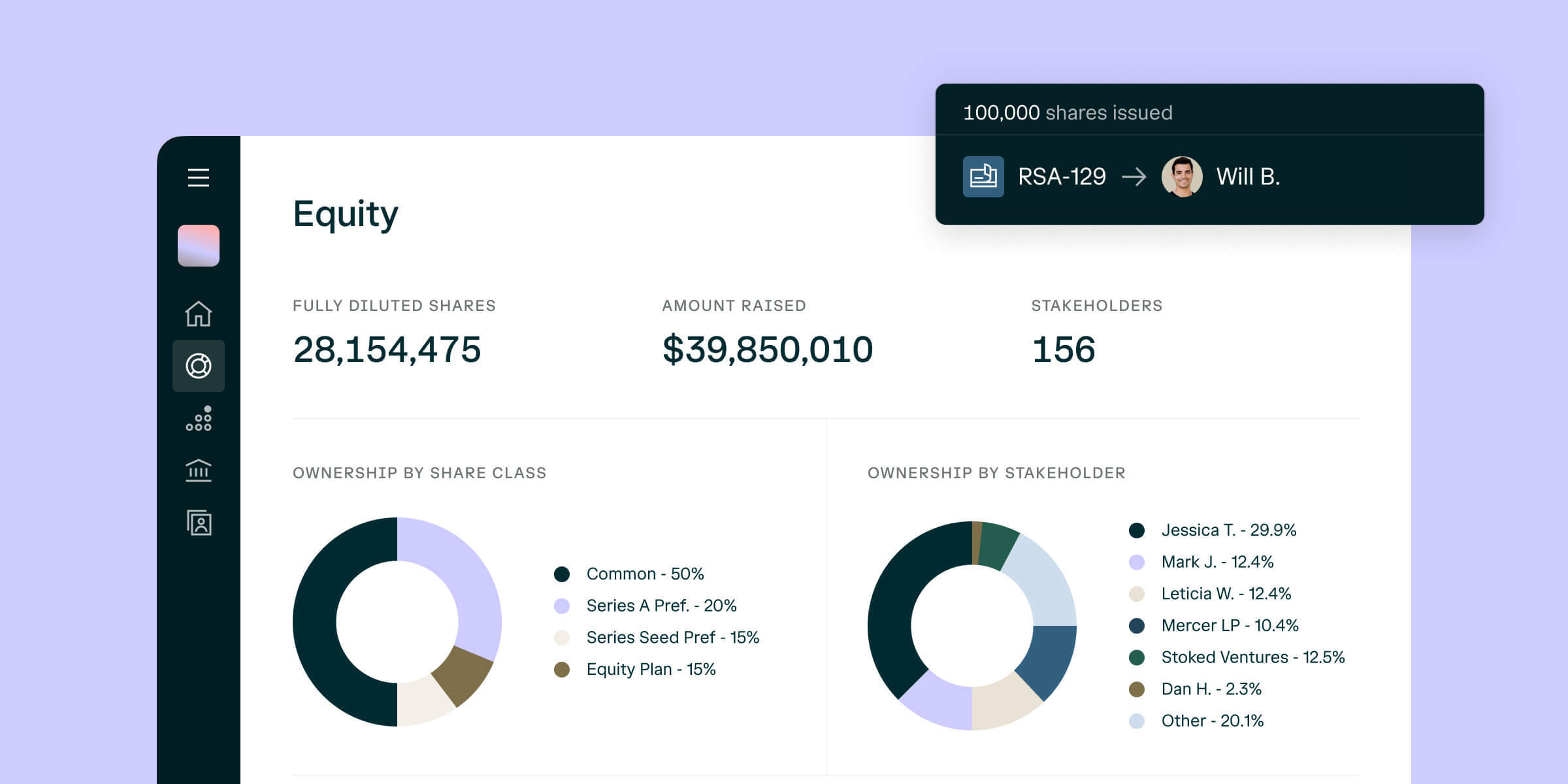Screen dimensions: 1568x784
Task: Click the active Equity life-ring sidebar icon
Action: (x=198, y=366)
